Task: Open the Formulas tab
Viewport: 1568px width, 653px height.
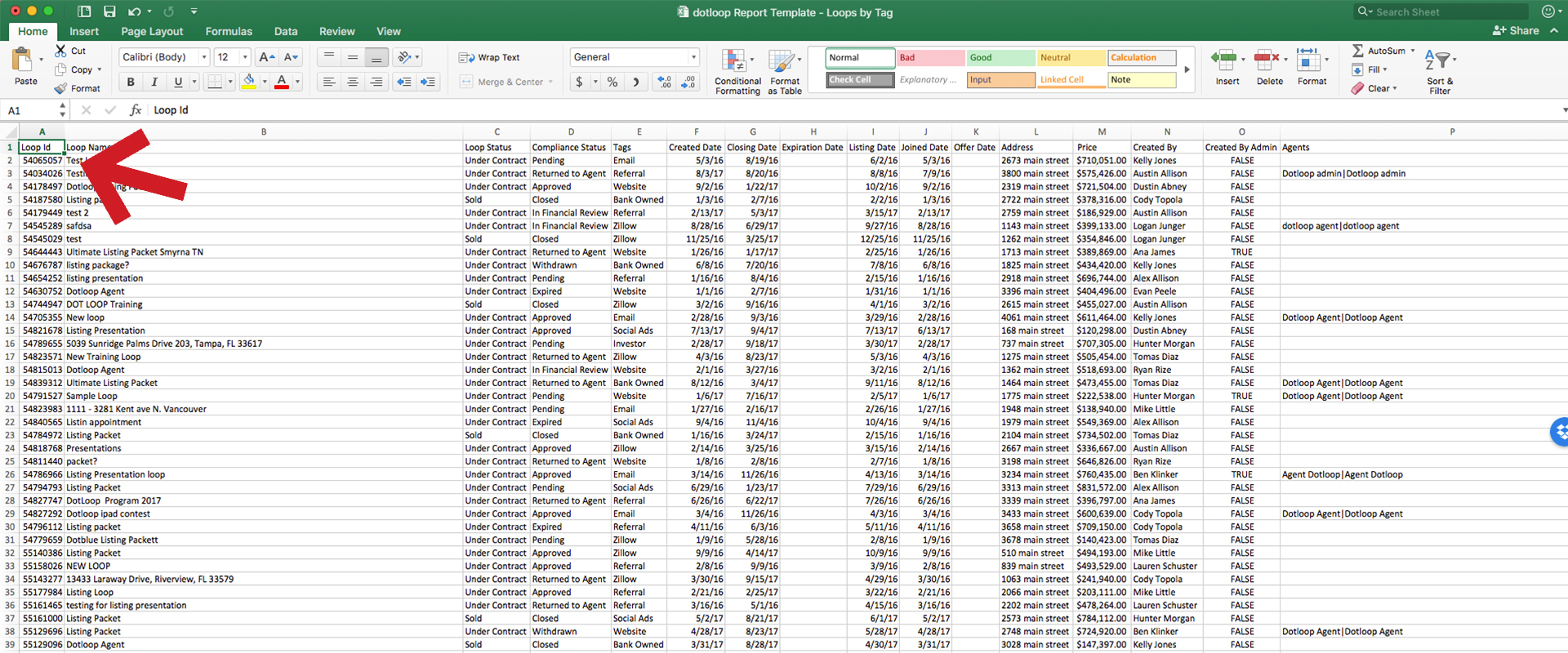Action: [229, 31]
